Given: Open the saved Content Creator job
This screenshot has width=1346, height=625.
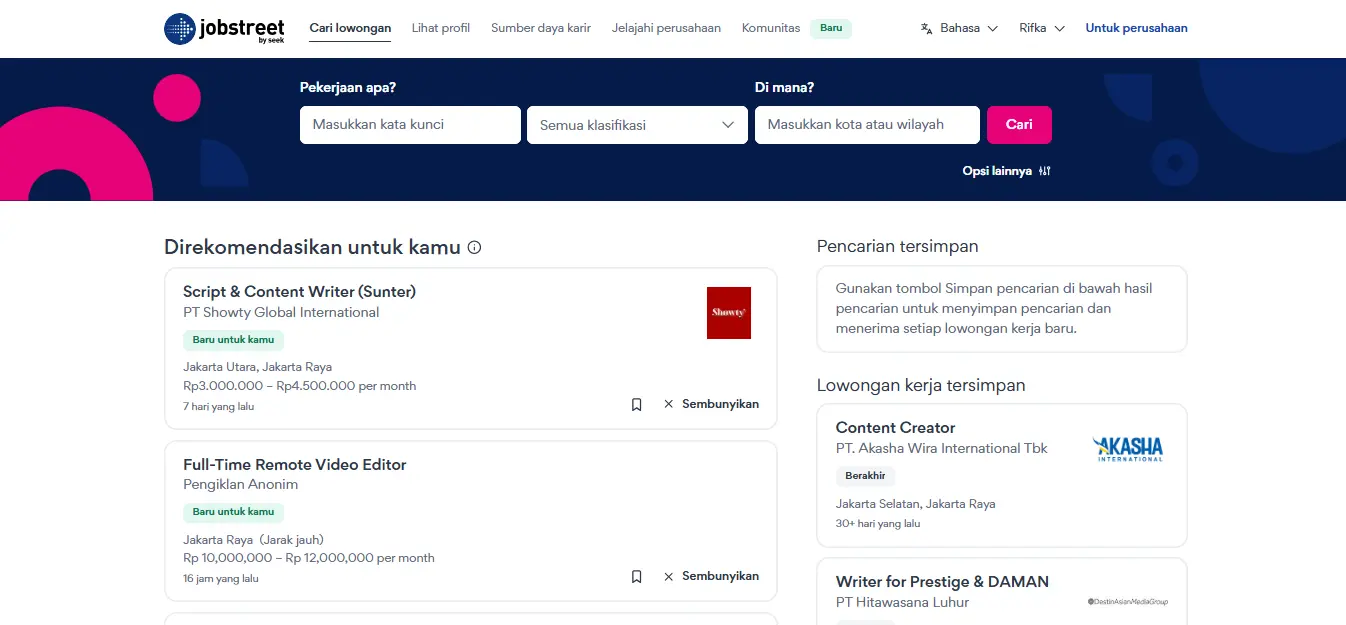Looking at the screenshot, I should click(x=895, y=427).
